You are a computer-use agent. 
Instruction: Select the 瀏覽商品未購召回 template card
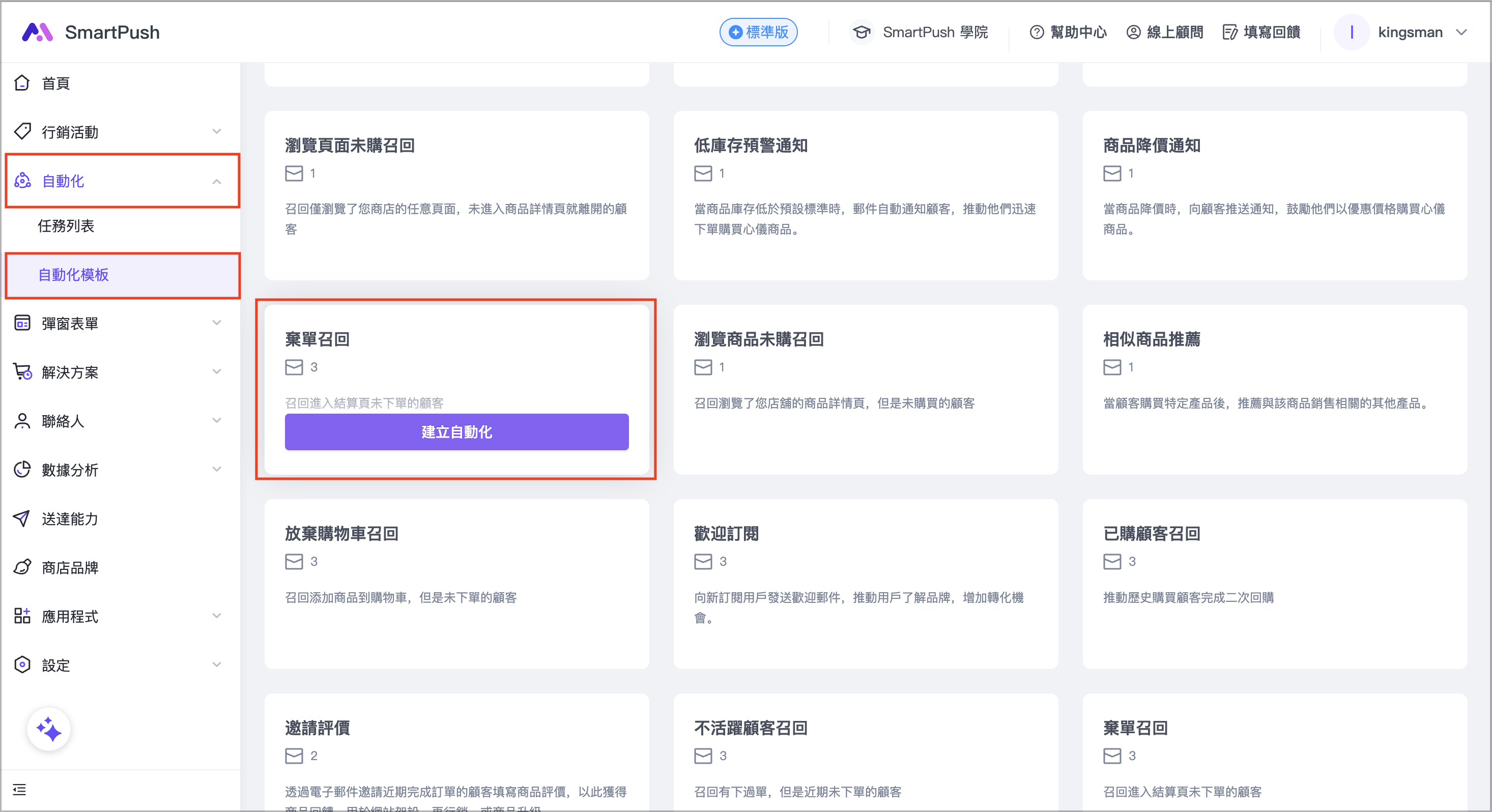point(865,390)
